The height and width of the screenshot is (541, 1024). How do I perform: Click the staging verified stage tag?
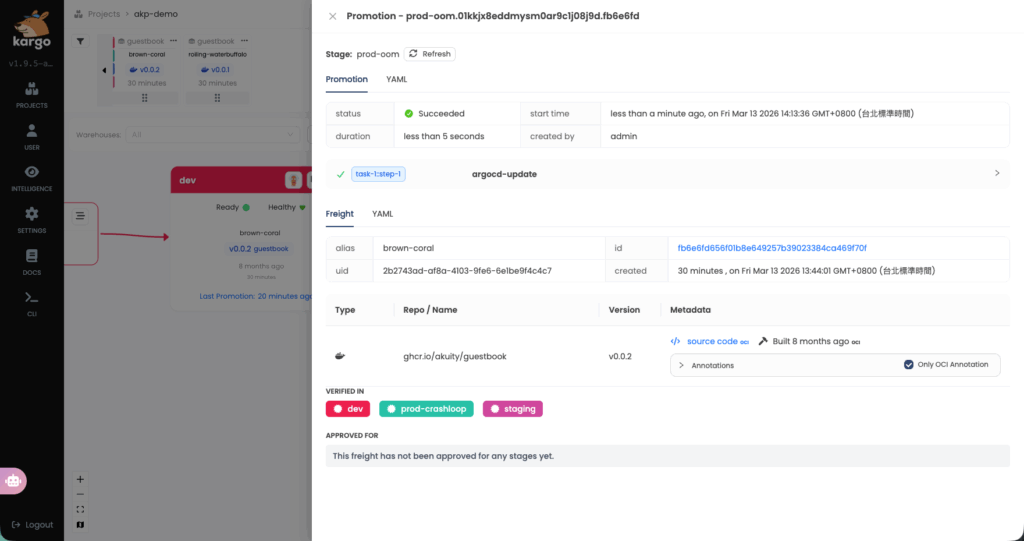(x=513, y=409)
